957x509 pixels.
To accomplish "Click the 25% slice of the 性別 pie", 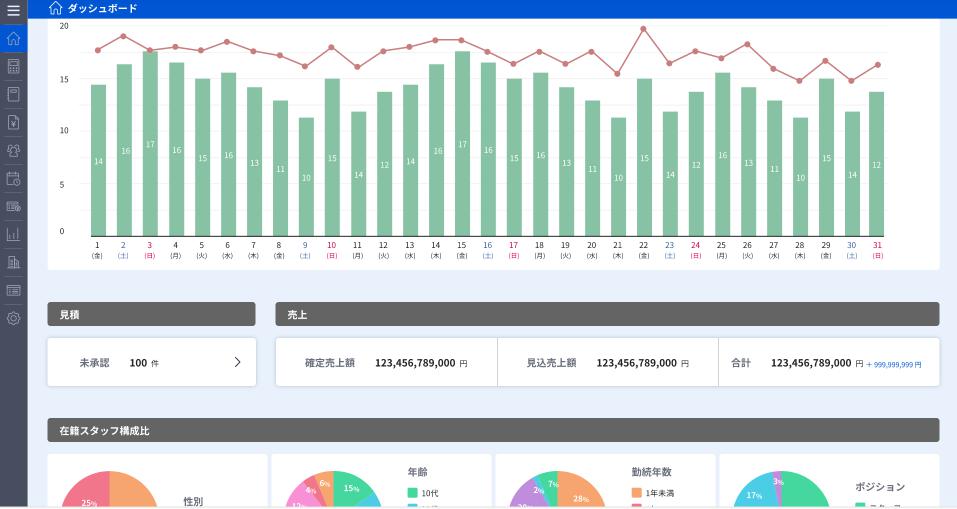I will [x=88, y=494].
